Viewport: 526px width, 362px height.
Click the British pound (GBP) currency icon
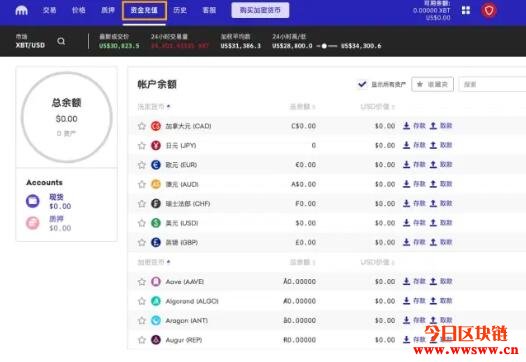click(156, 242)
